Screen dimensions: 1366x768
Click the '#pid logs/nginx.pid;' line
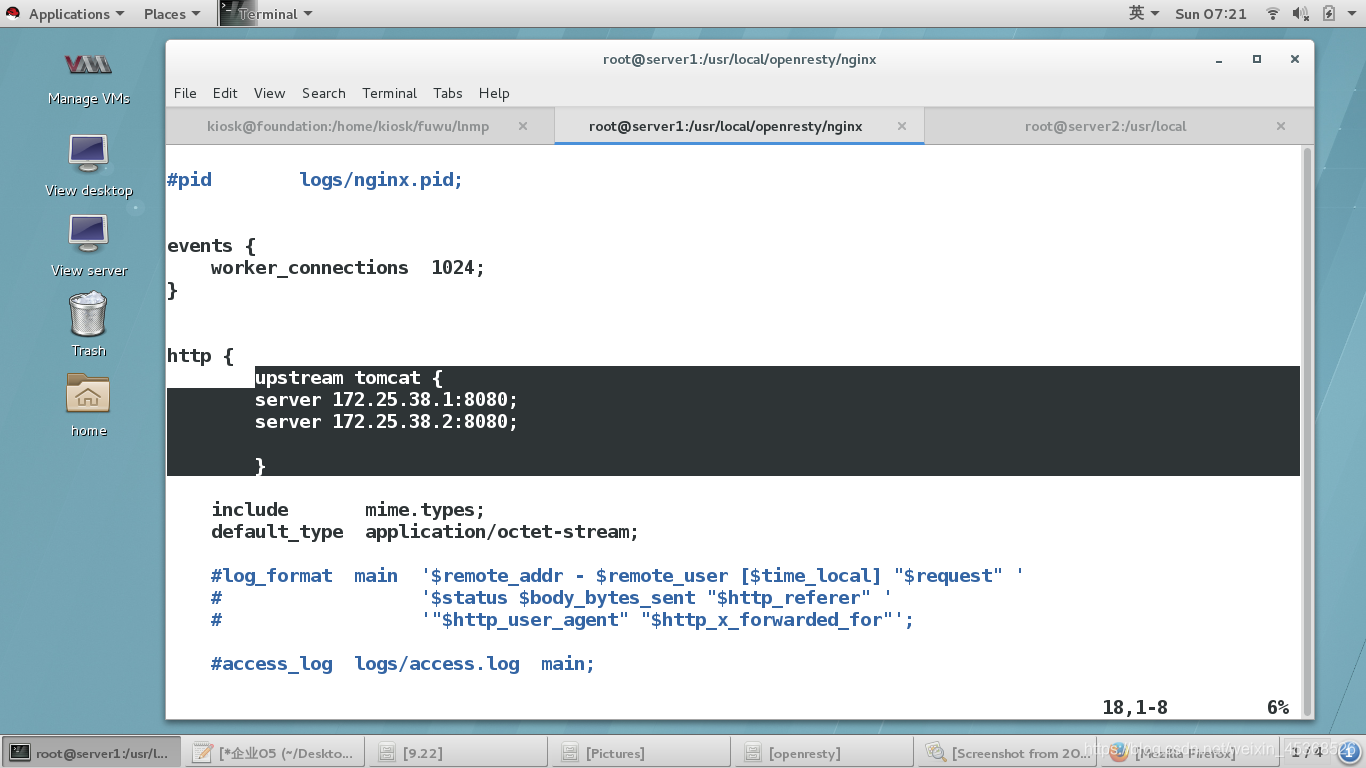point(315,180)
